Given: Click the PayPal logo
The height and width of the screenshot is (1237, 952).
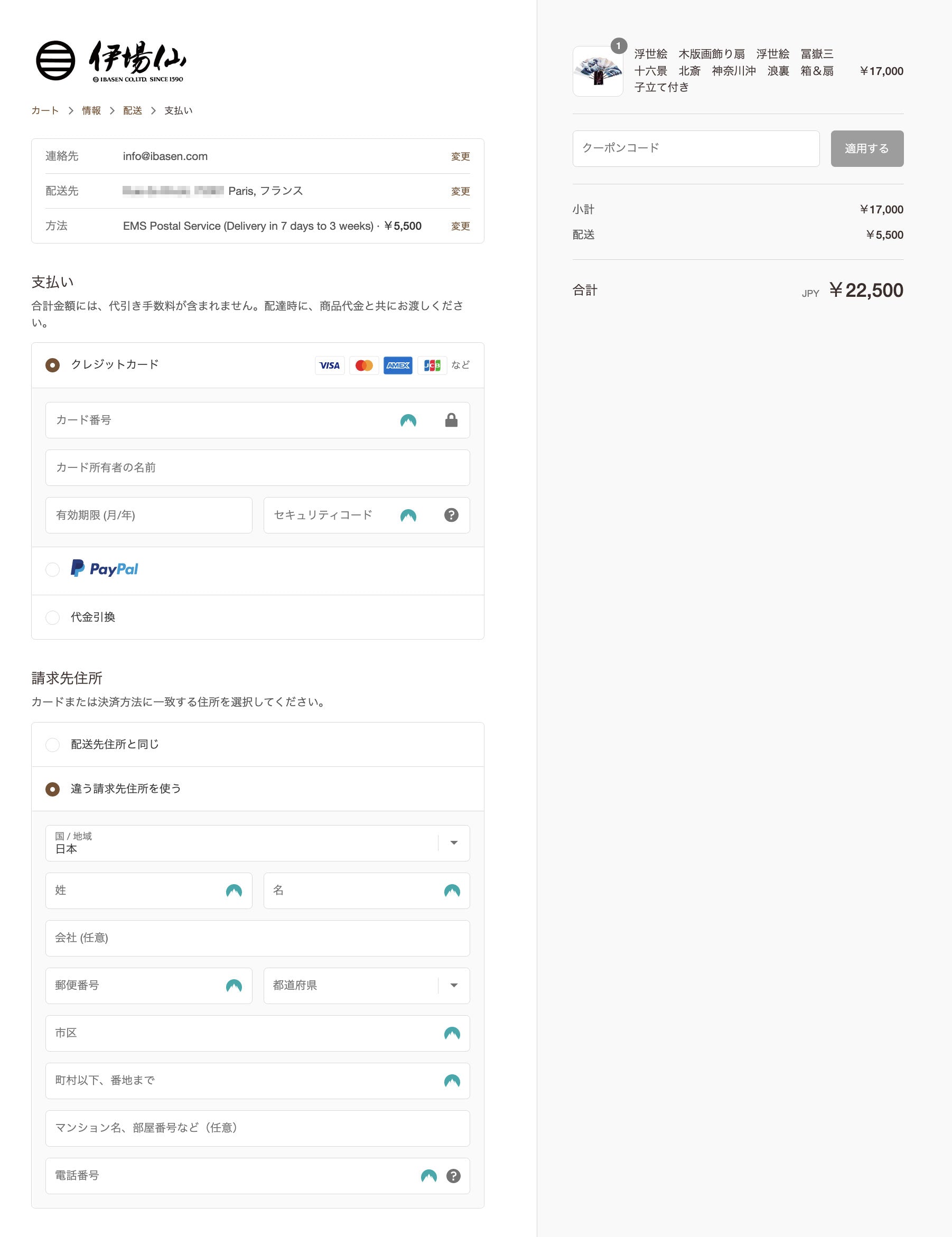Looking at the screenshot, I should (x=104, y=569).
